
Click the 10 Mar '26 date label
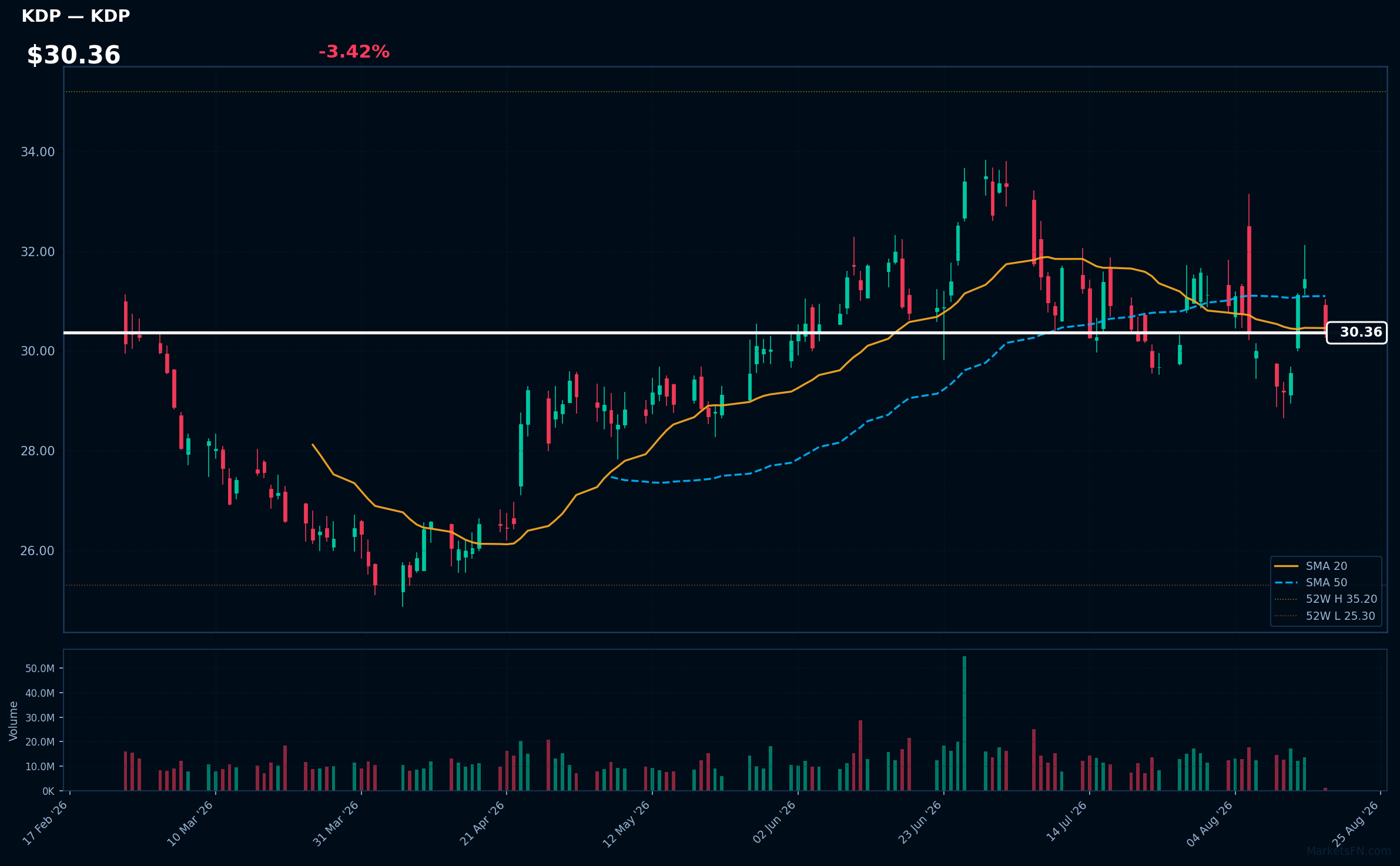click(x=191, y=823)
